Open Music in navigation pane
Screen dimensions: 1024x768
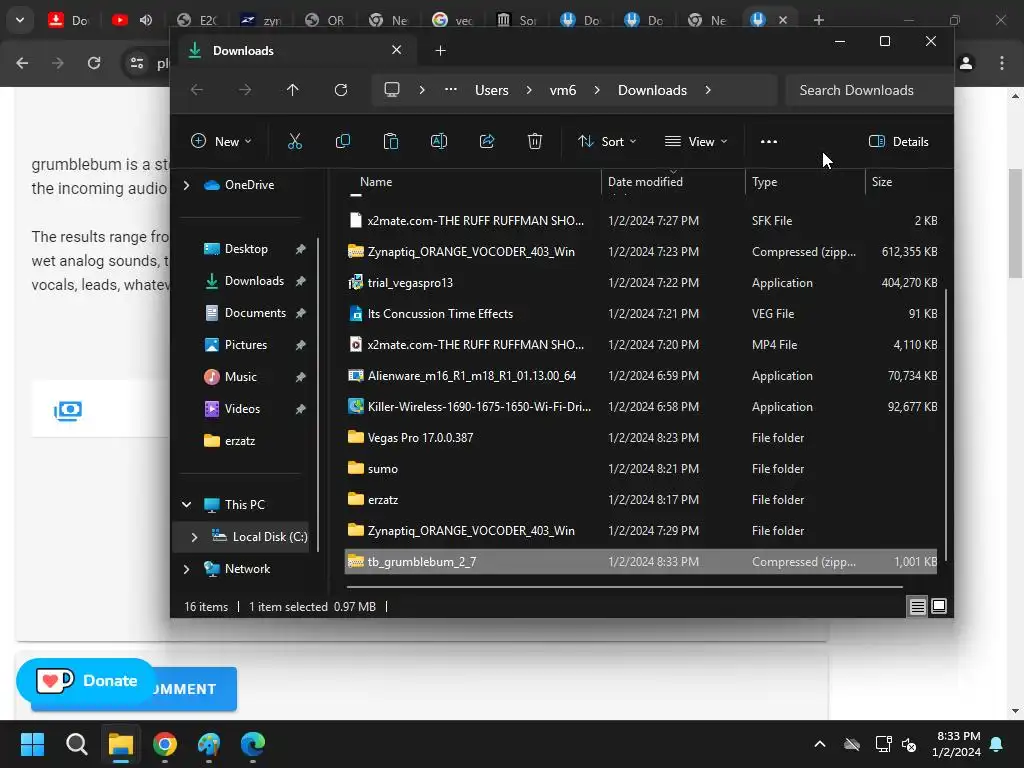coord(240,377)
